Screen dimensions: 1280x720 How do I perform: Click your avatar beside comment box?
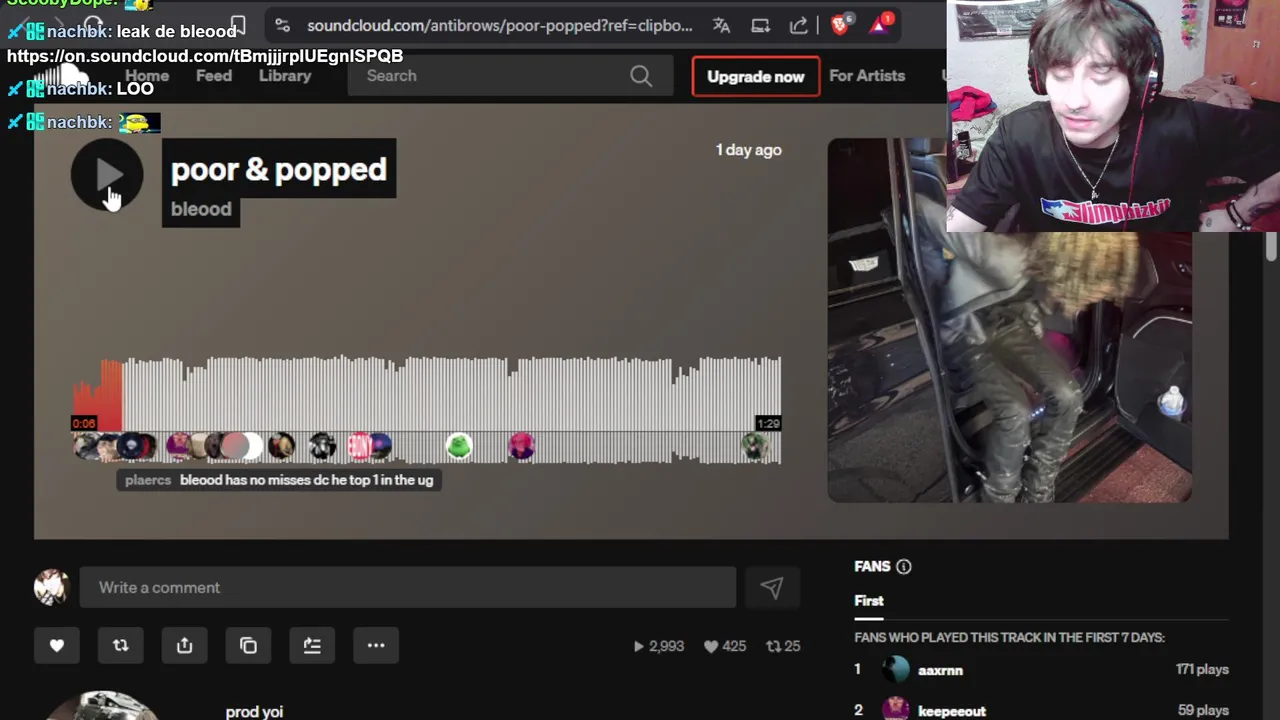click(x=51, y=588)
